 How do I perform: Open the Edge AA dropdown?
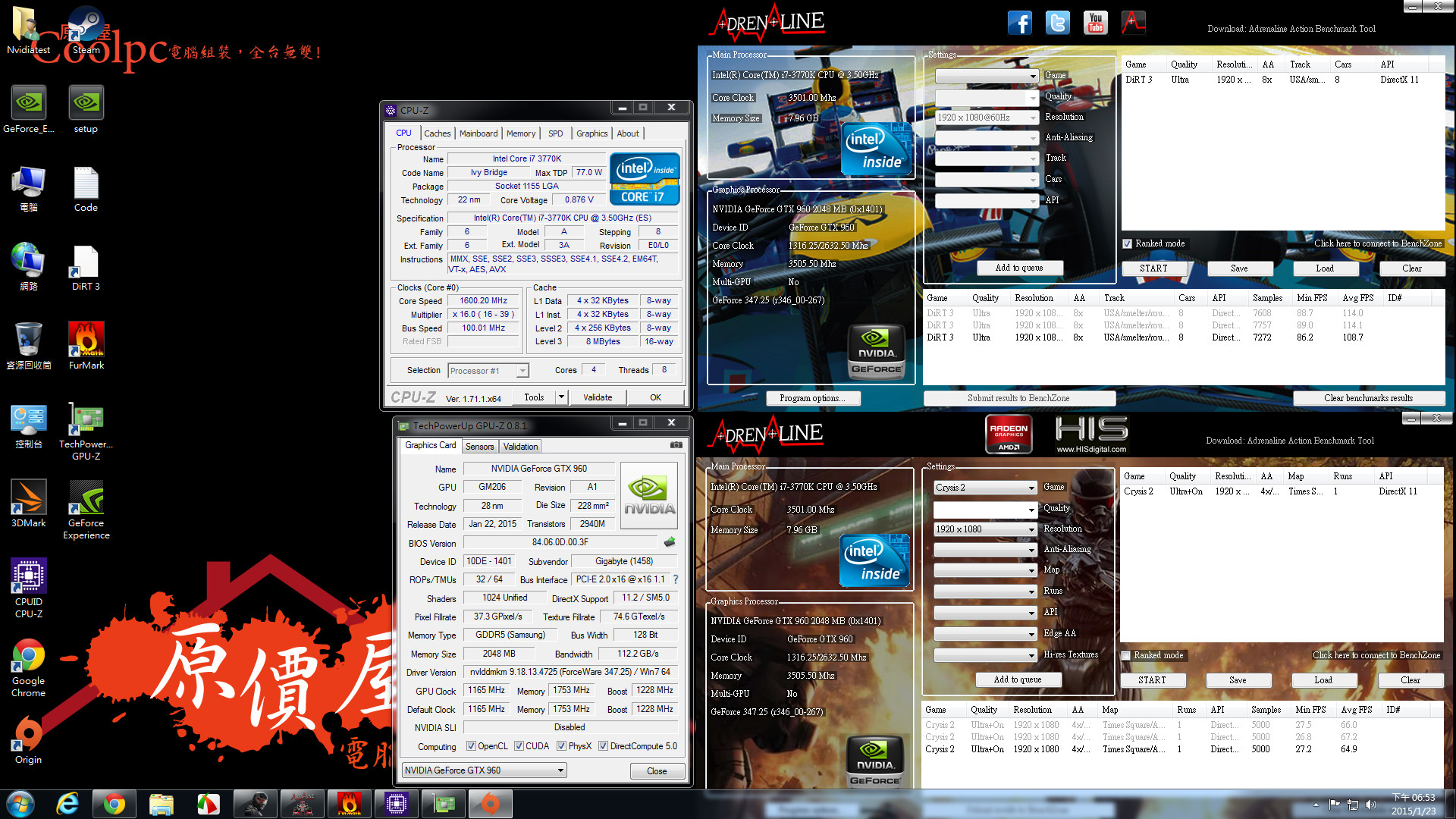[x=985, y=634]
